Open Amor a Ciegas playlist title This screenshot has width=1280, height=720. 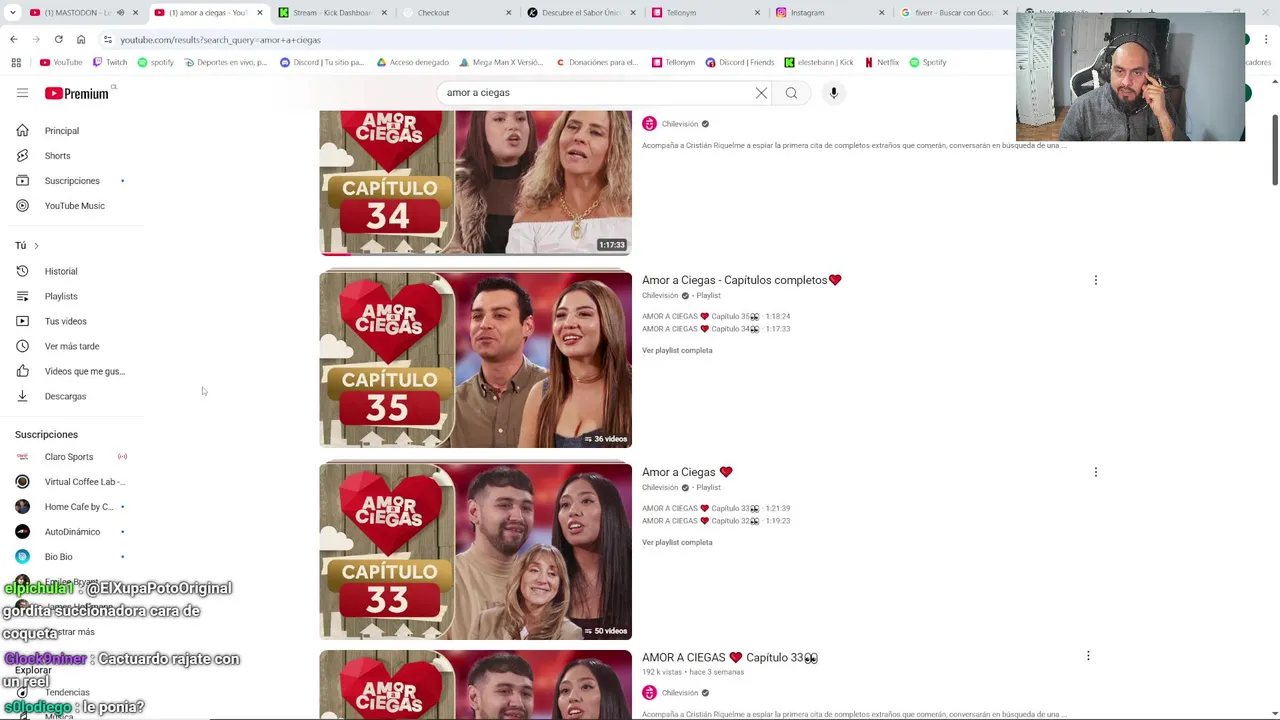(x=687, y=472)
